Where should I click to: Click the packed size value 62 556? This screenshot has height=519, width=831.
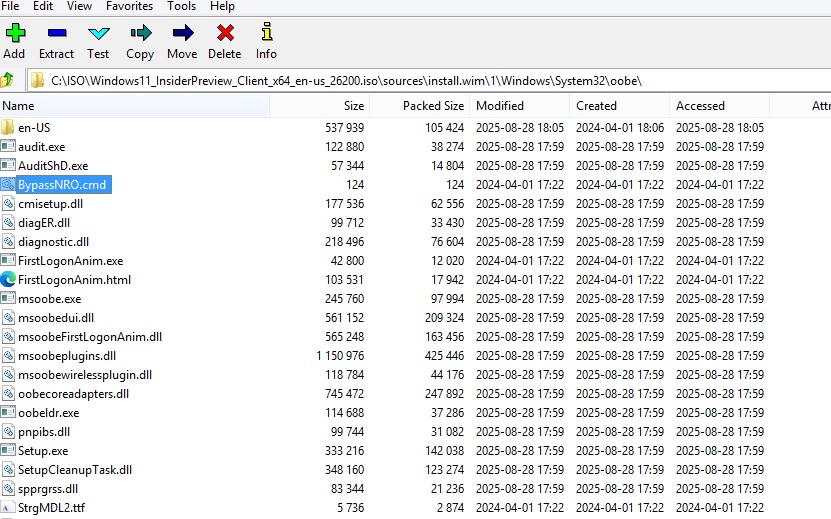coord(447,204)
